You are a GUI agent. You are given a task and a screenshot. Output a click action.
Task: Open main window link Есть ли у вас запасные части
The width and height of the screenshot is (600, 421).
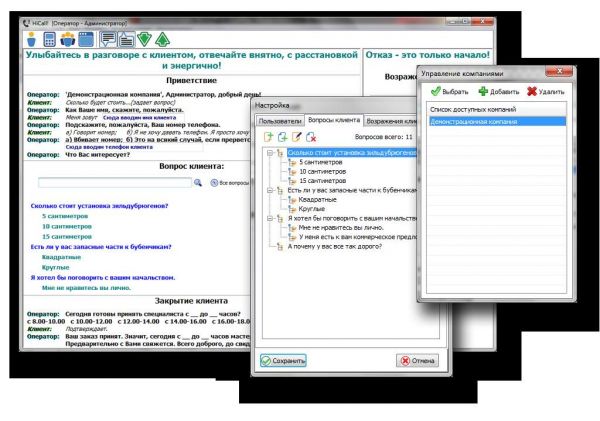pyautogui.click(x=101, y=247)
